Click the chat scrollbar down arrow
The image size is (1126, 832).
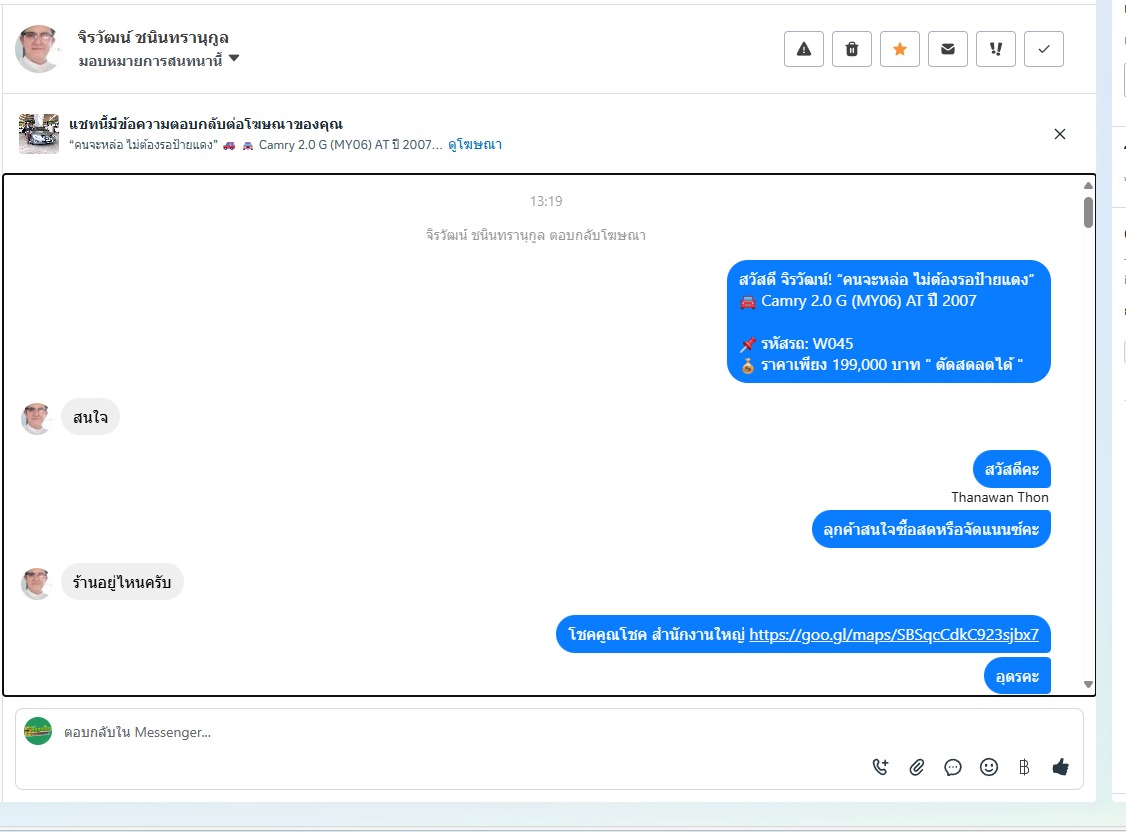click(1088, 685)
